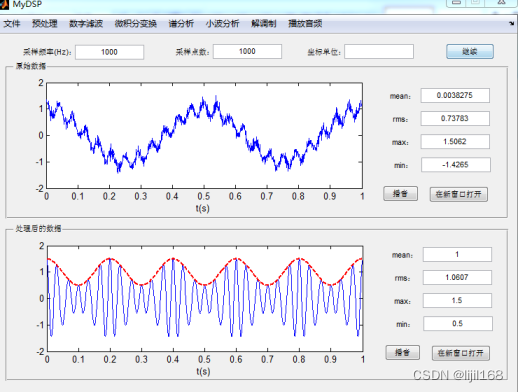
Task: Click inside the noisy raw signal plot
Action: click(x=204, y=135)
